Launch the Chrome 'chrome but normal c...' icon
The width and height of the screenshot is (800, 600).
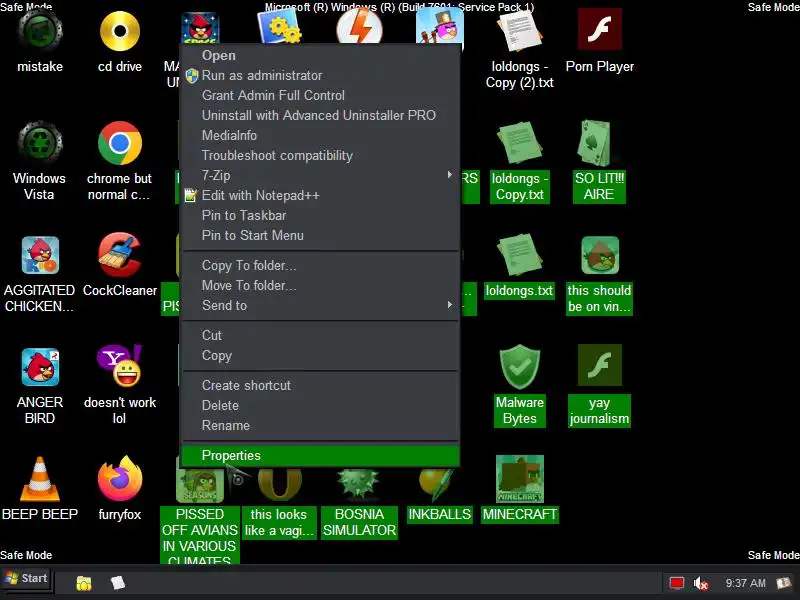coord(120,143)
